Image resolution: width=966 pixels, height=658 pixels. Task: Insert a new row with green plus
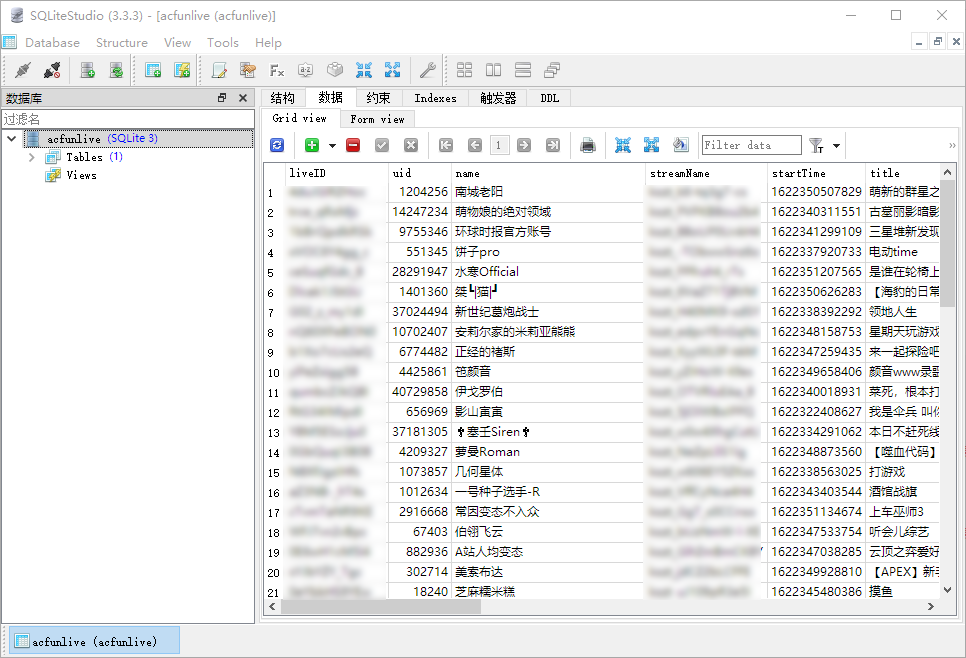312,145
